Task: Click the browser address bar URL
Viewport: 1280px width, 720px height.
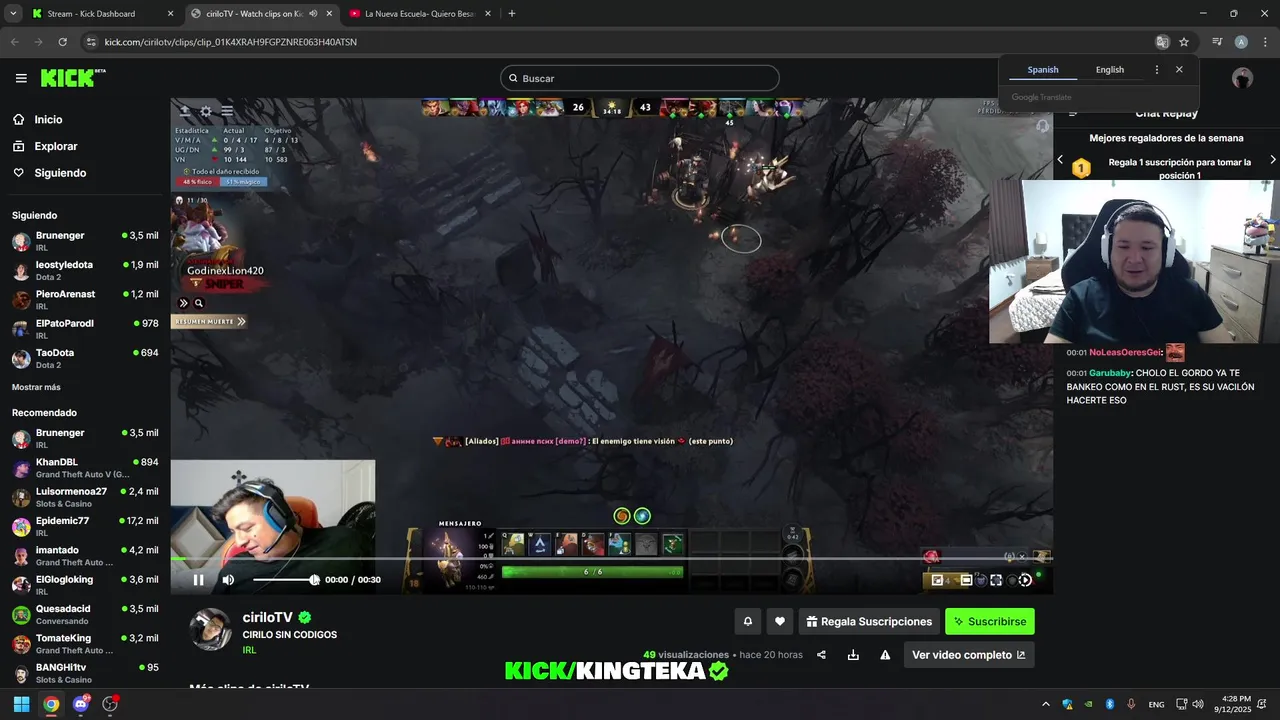Action: click(x=231, y=42)
